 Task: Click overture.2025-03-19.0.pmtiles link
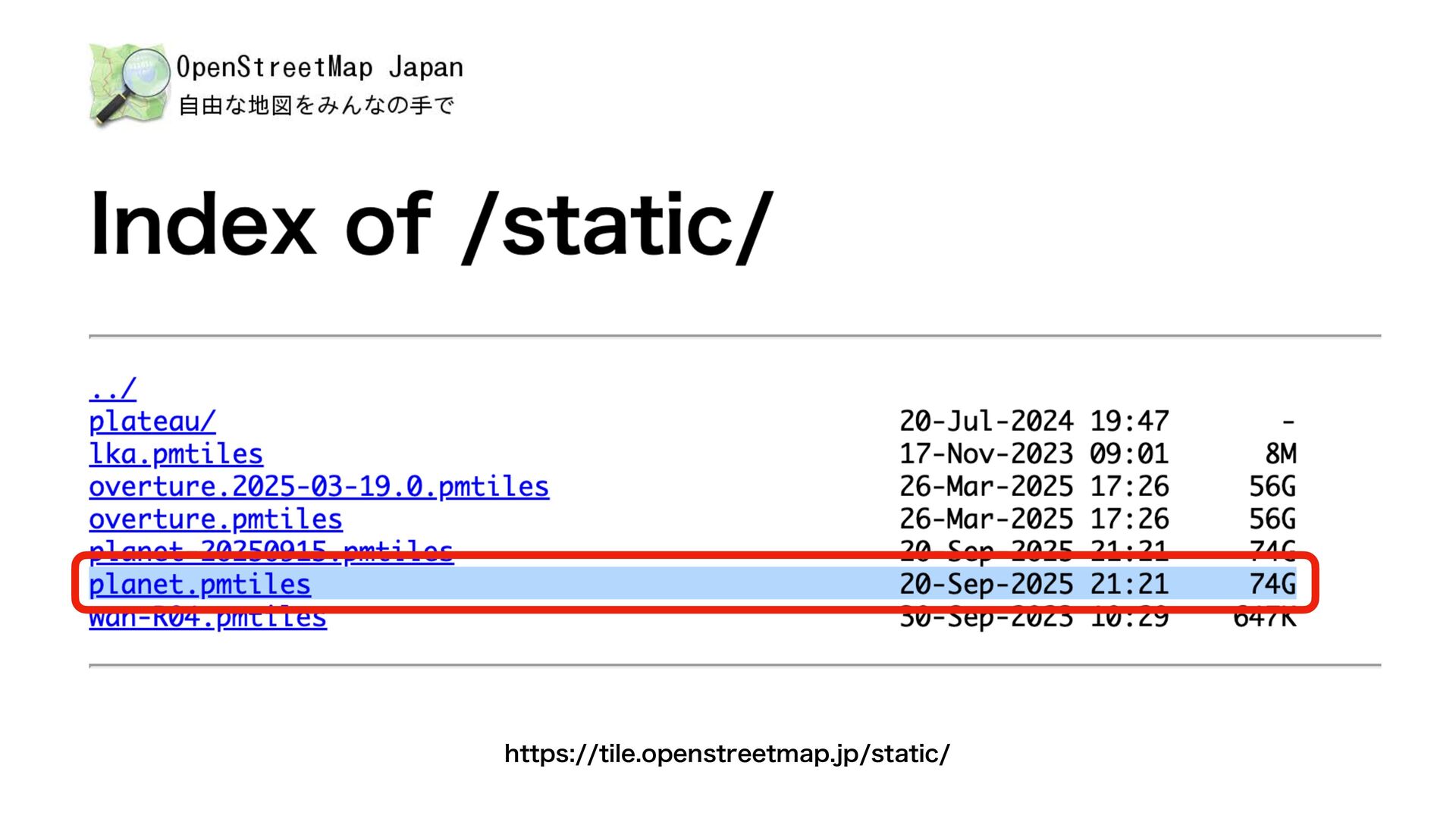point(318,487)
